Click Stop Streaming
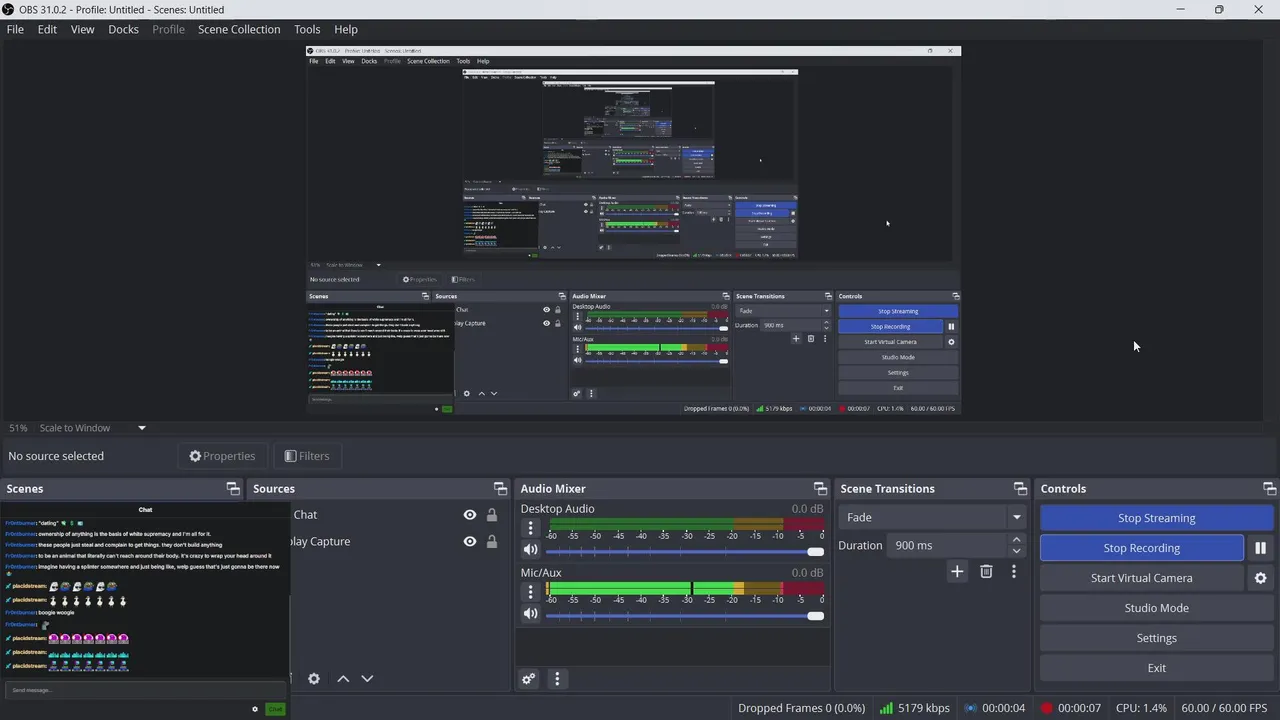This screenshot has width=1280, height=720. 1157,518
